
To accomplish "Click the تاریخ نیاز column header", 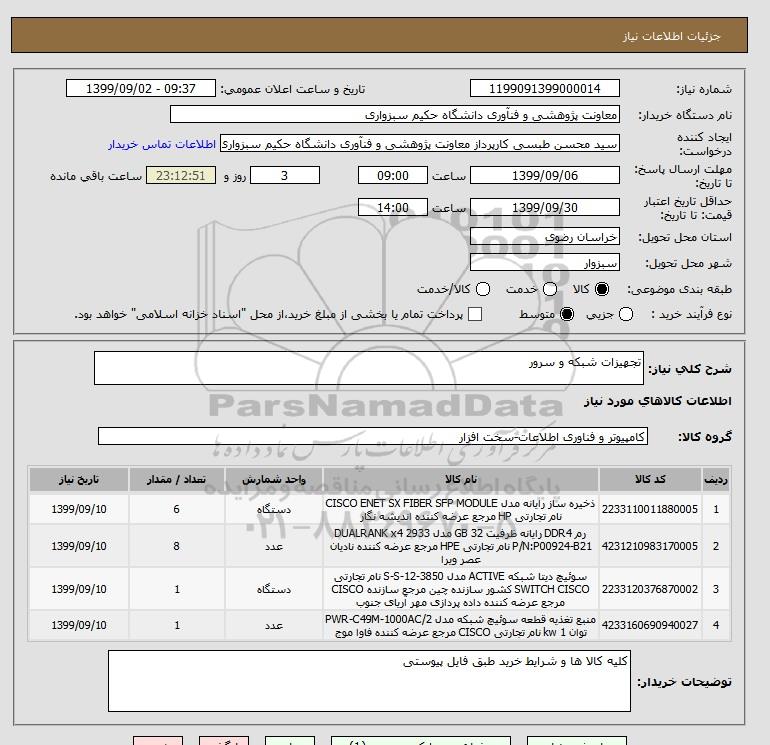I will (79, 480).
